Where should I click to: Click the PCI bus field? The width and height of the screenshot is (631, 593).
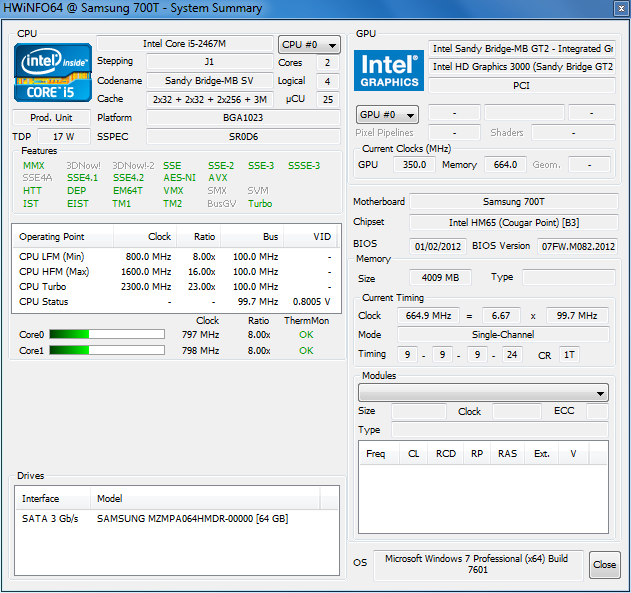522,86
